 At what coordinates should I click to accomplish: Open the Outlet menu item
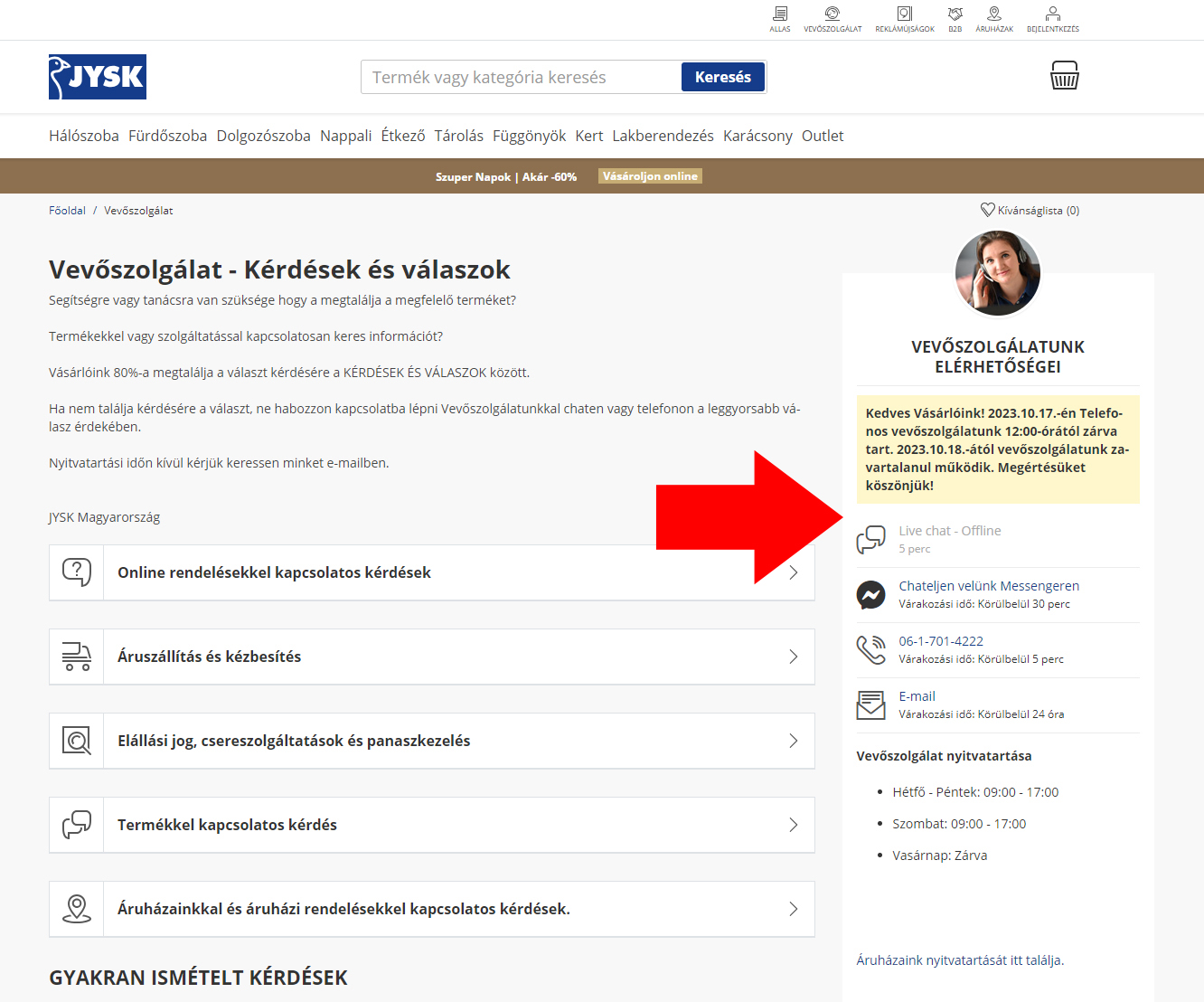coord(822,136)
